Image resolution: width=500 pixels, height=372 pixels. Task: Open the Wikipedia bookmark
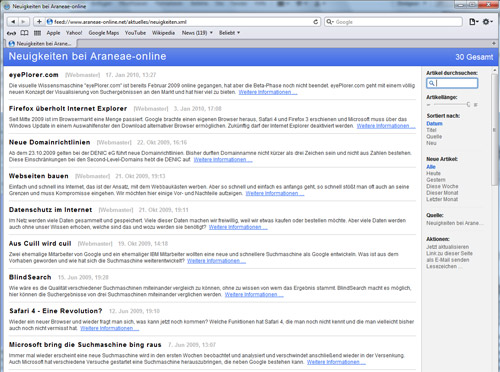pyautogui.click(x=163, y=33)
